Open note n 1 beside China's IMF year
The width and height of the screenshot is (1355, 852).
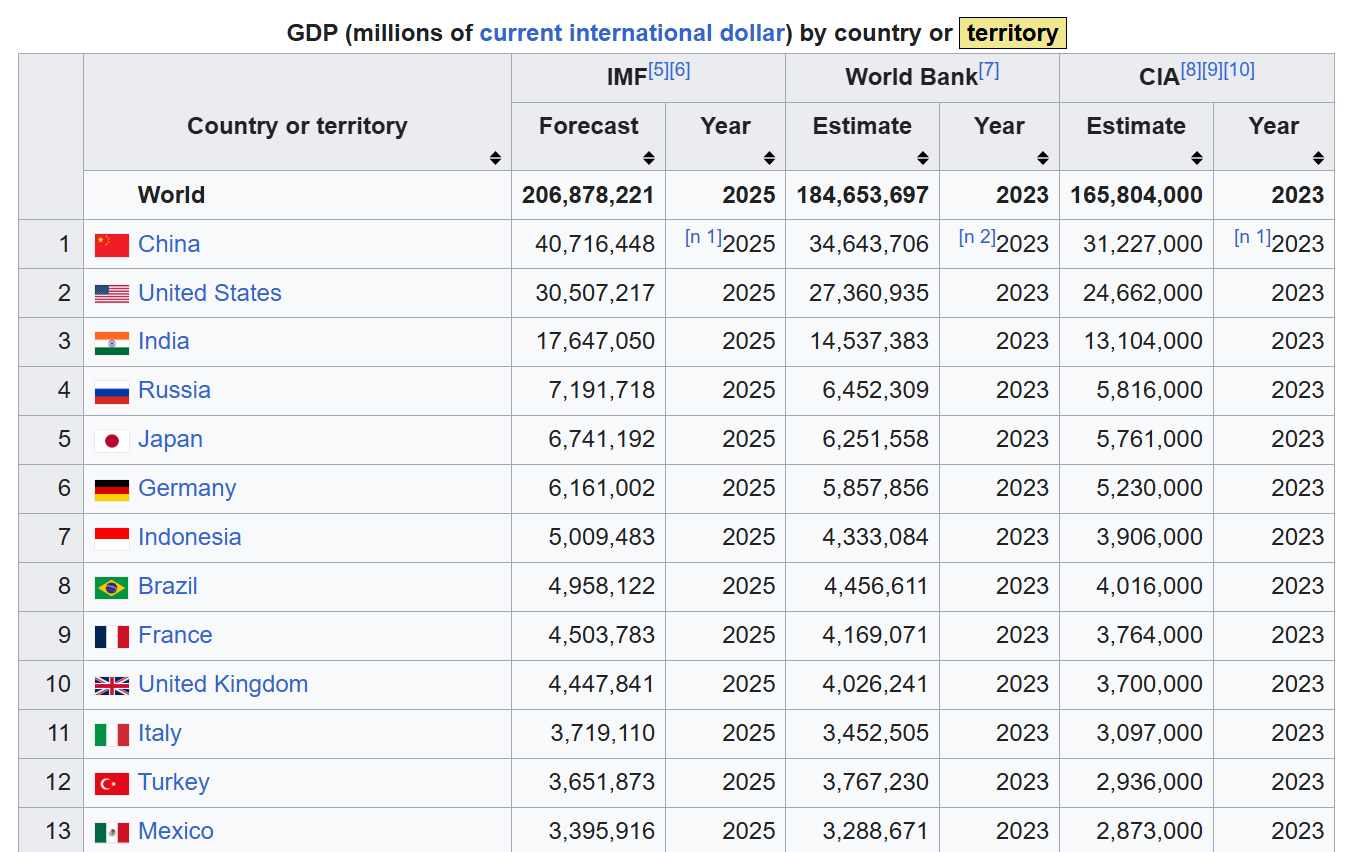coord(703,237)
